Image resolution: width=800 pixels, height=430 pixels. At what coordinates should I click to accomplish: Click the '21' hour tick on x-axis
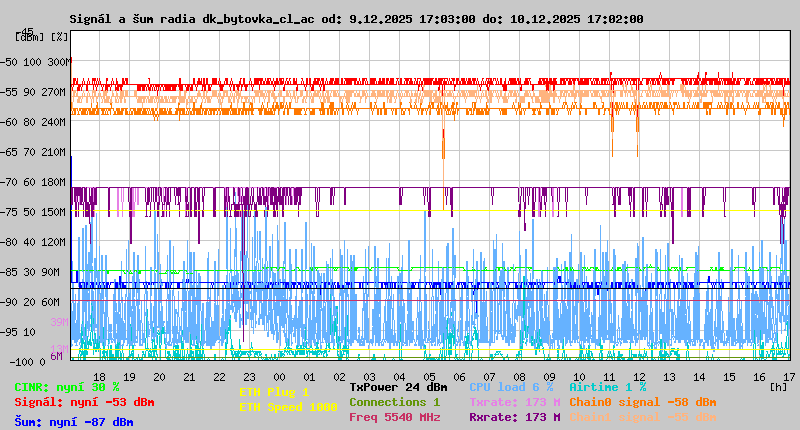coord(189,377)
